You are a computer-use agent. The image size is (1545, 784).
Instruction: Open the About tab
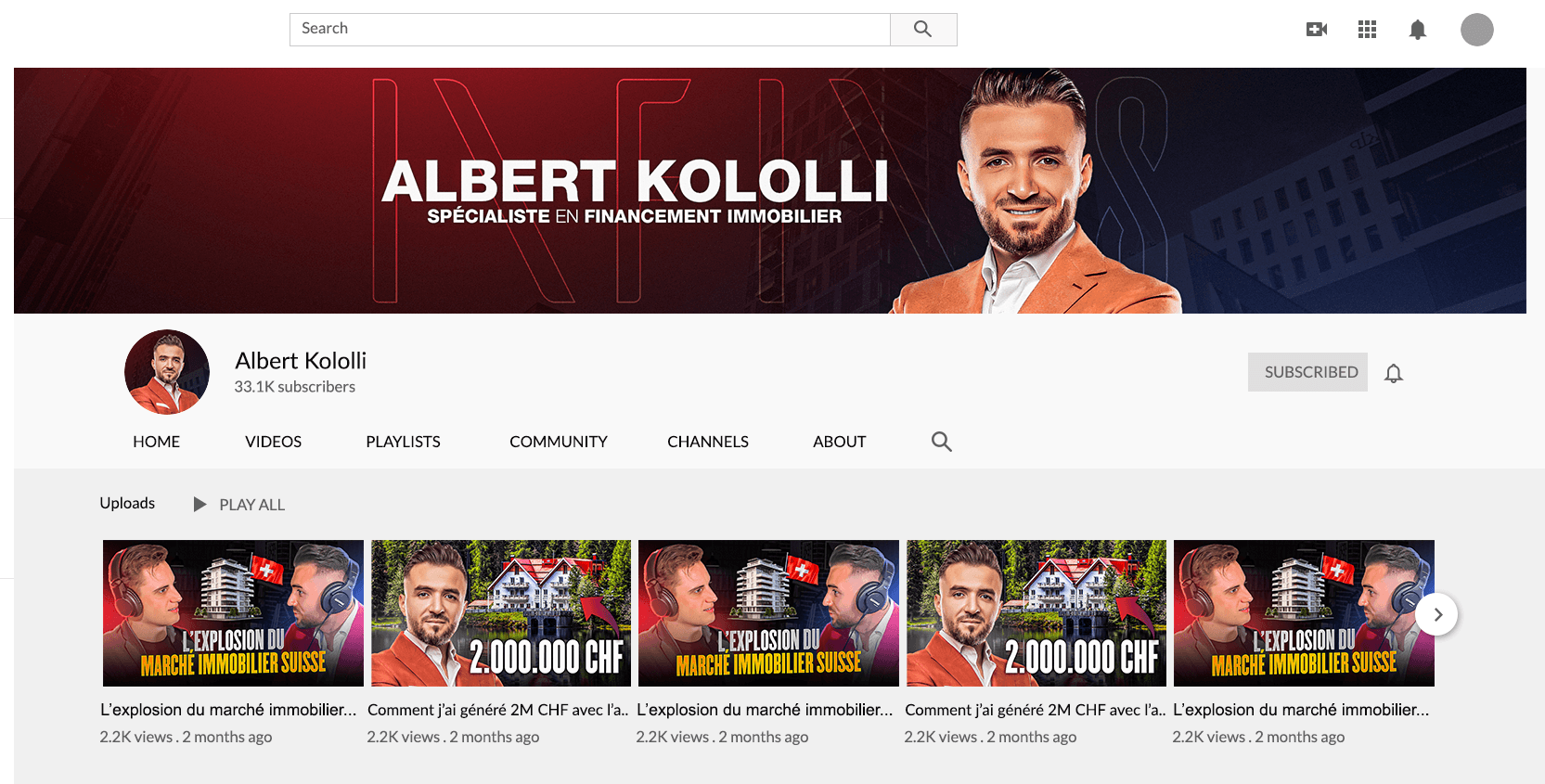840,442
